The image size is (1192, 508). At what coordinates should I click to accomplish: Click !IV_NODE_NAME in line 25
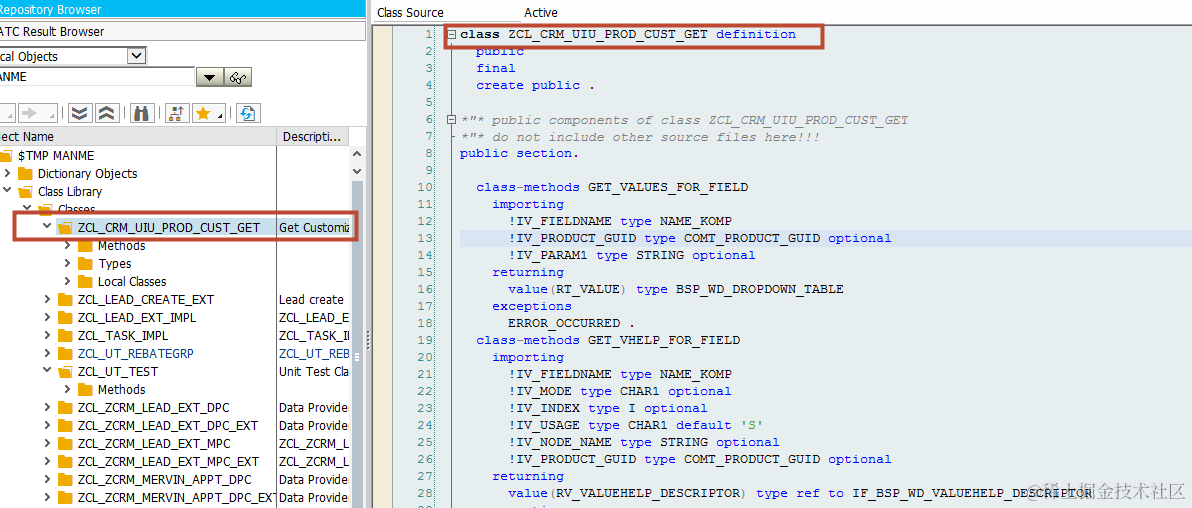[x=561, y=442]
